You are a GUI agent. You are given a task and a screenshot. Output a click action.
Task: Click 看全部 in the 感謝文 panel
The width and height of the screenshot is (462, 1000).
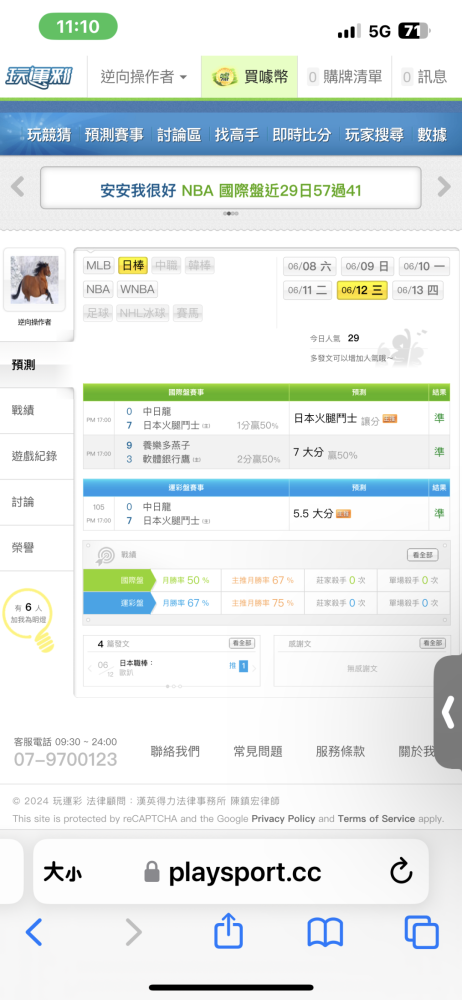(x=432, y=643)
